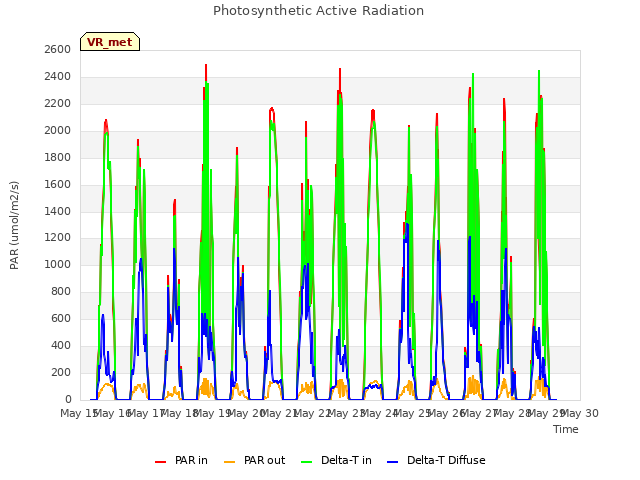Screen dimensions: 640x480
Task: Click the May 27 x-axis tick label
Action: pos(480,413)
